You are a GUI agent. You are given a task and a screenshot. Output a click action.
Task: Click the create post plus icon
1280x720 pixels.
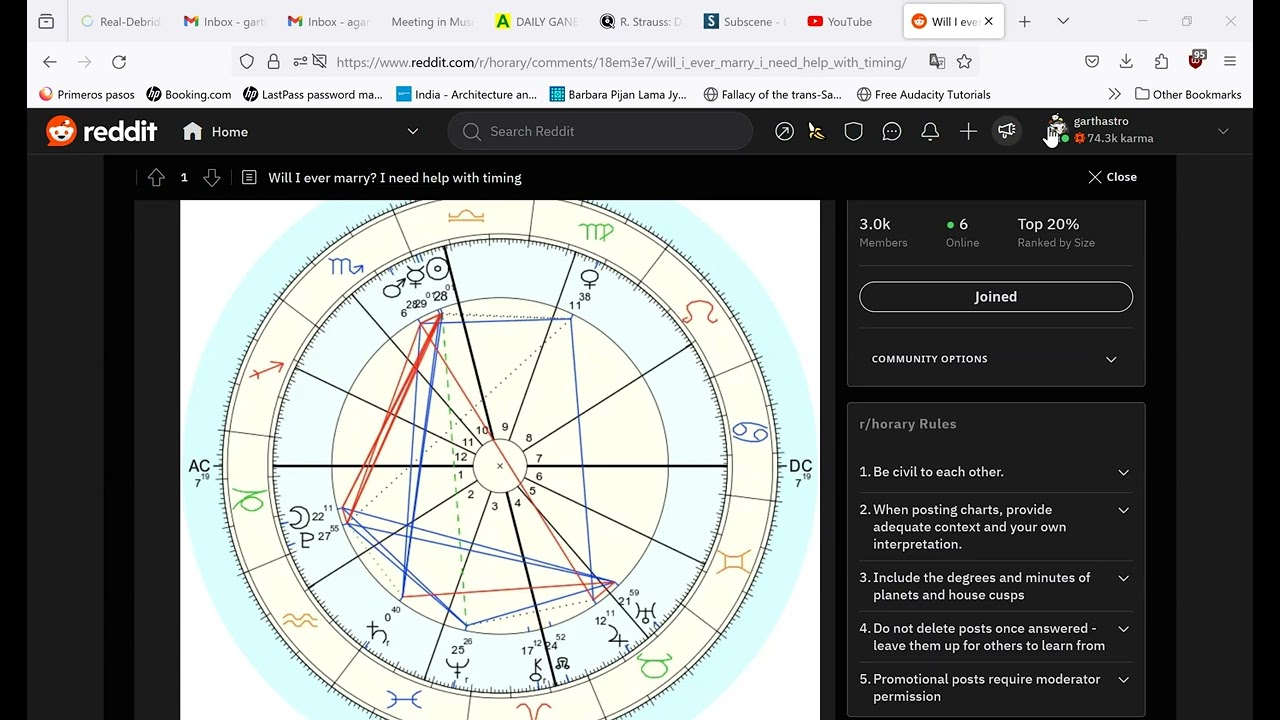coord(968,132)
